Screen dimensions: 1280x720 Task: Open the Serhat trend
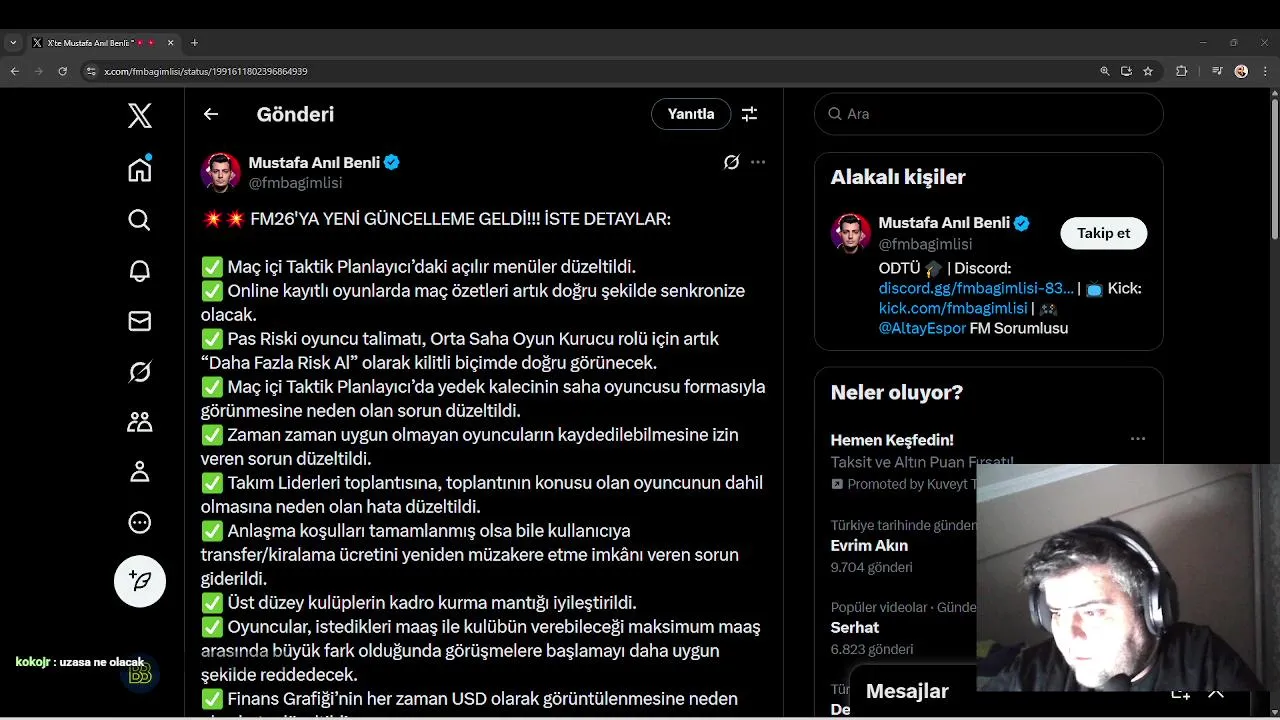(855, 628)
